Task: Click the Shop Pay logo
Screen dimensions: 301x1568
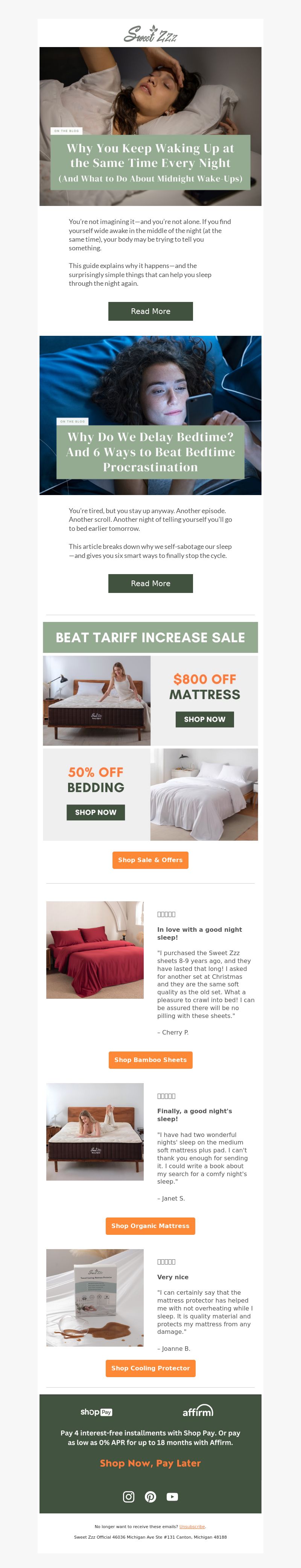Action: pos(96,1411)
